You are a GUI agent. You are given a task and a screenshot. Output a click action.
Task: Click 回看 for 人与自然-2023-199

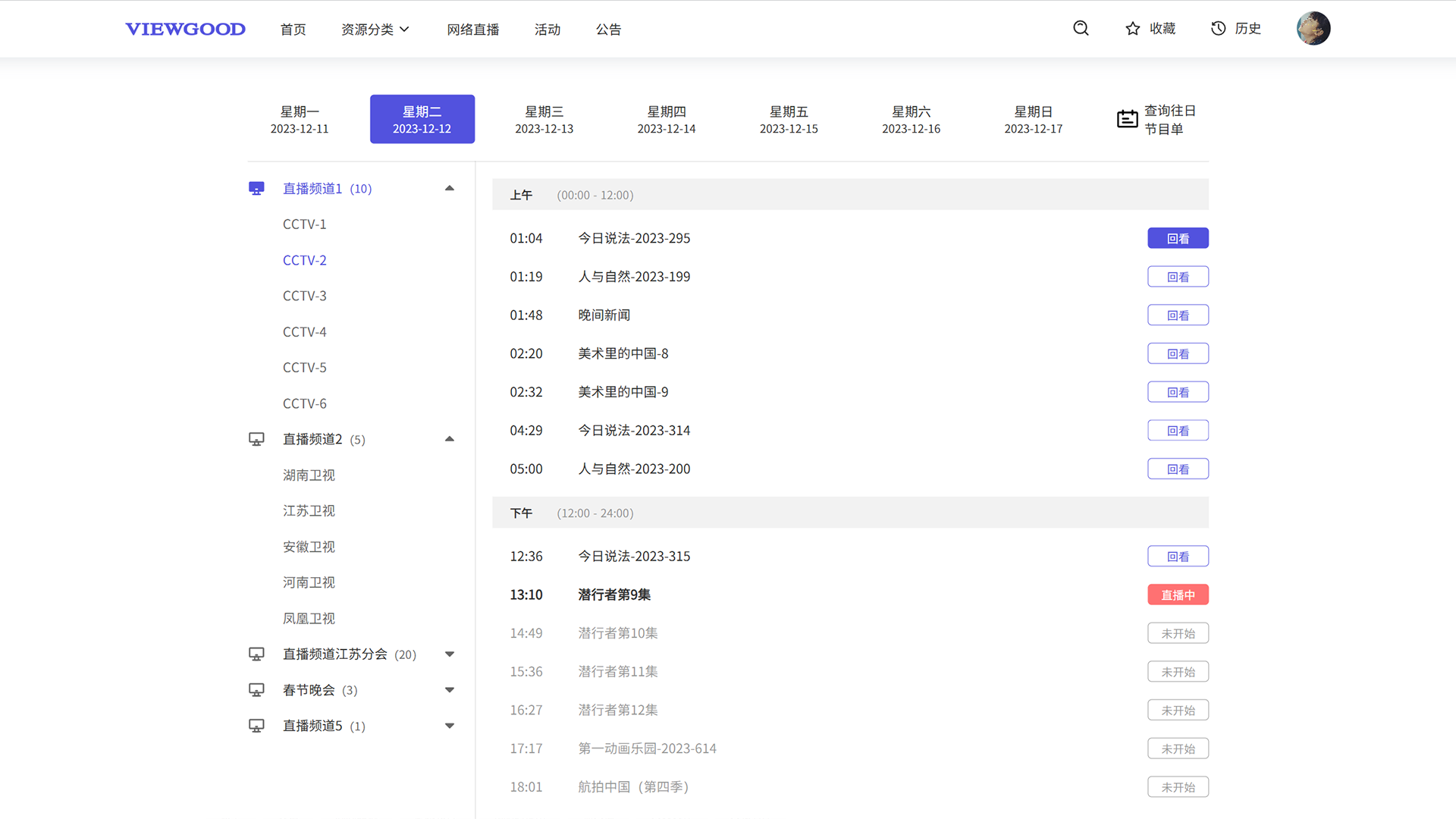[1178, 277]
